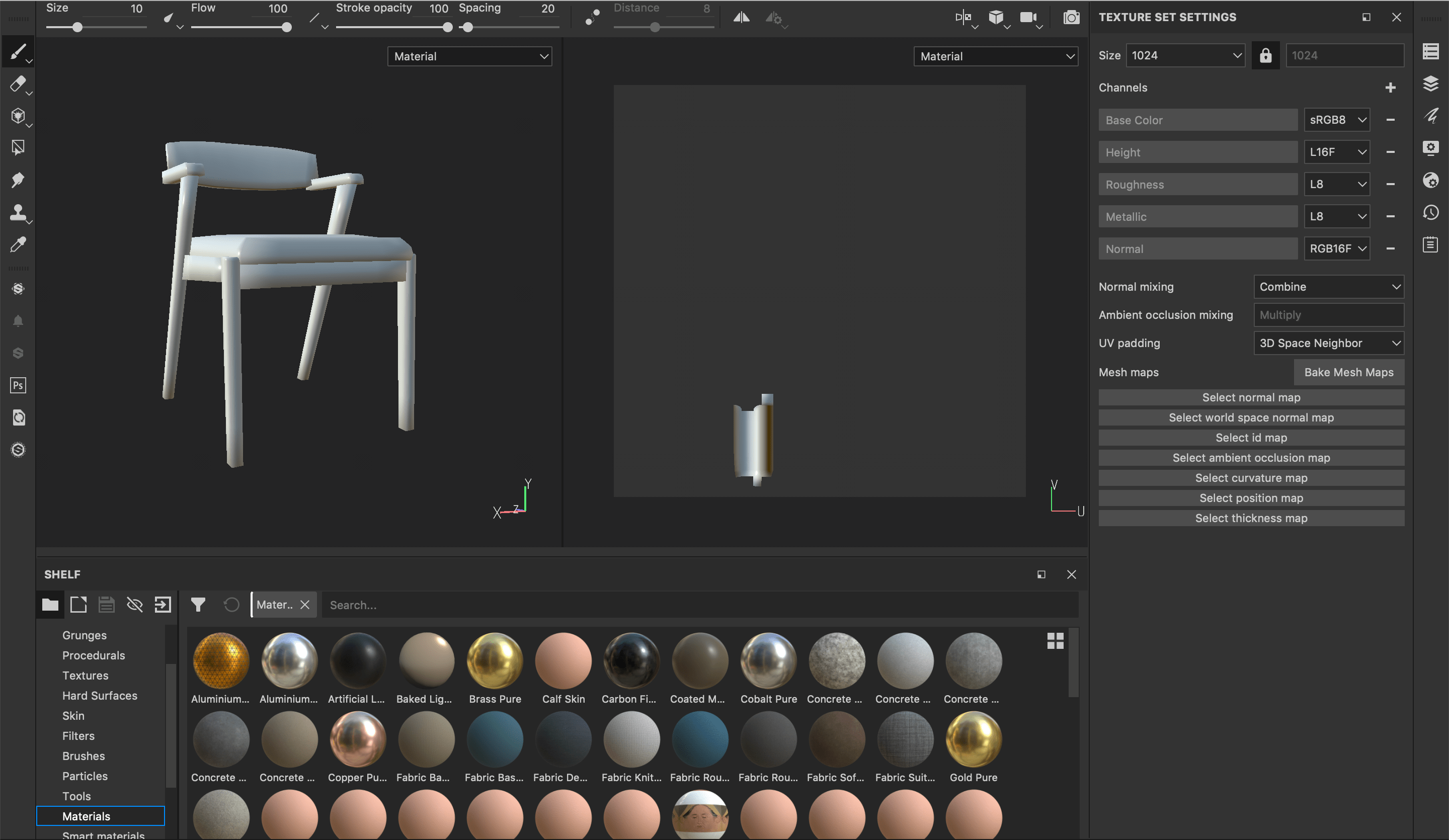Open the Smart materials category
Image resolution: width=1449 pixels, height=840 pixels.
coord(104,835)
